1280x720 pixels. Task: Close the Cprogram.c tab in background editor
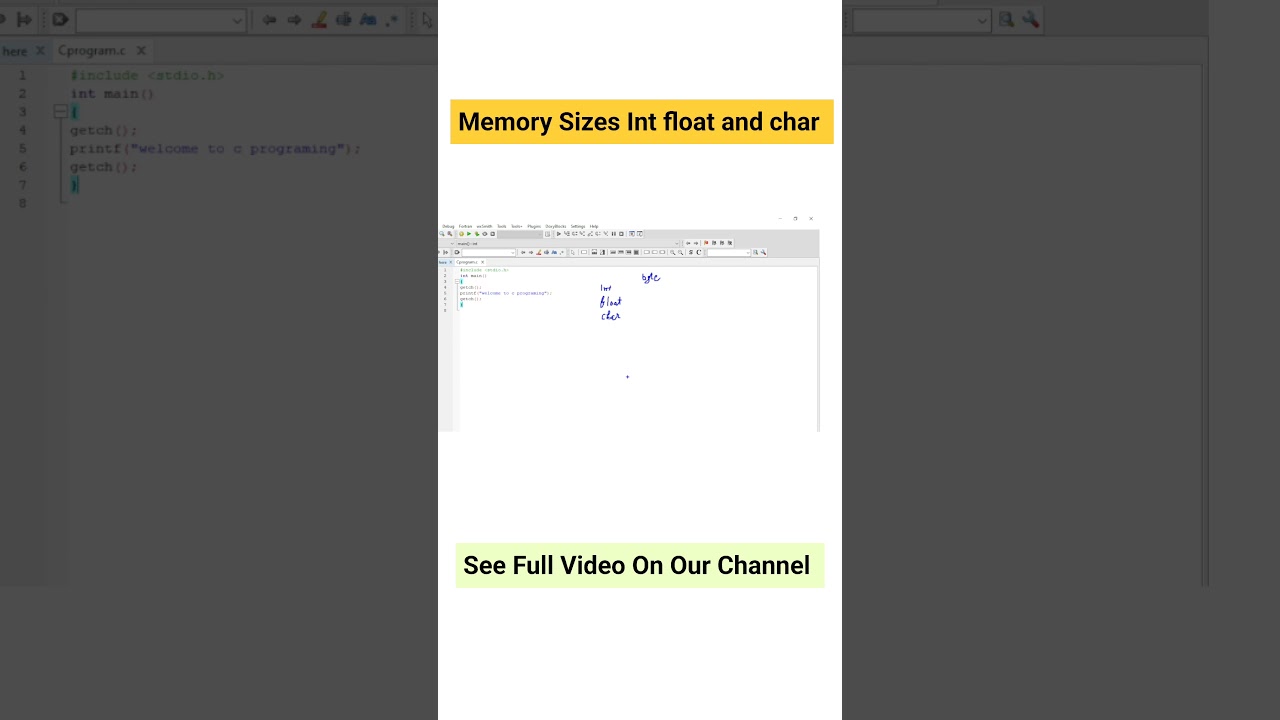click(x=141, y=50)
